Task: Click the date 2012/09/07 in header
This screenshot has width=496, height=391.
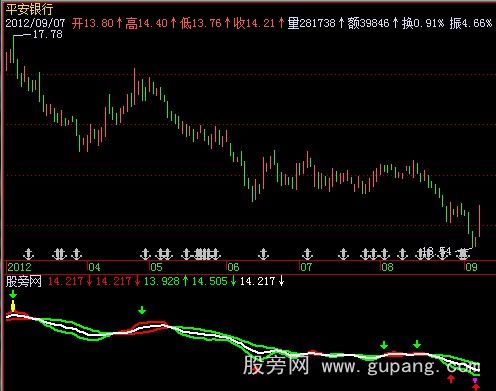Action: [x=35, y=23]
